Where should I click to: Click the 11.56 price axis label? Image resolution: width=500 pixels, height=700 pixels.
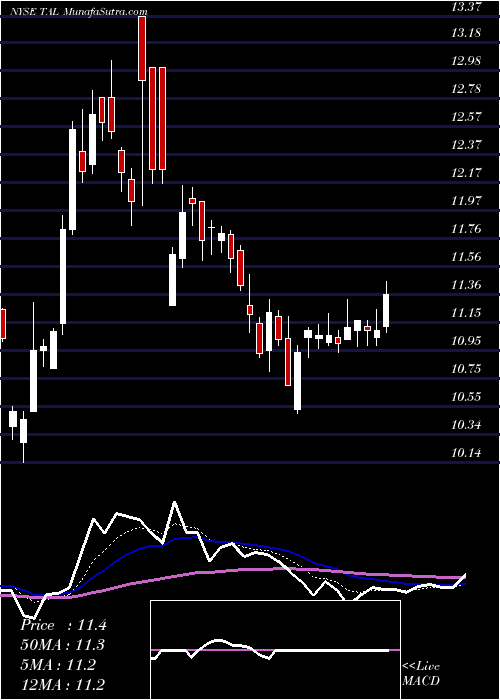click(x=467, y=257)
